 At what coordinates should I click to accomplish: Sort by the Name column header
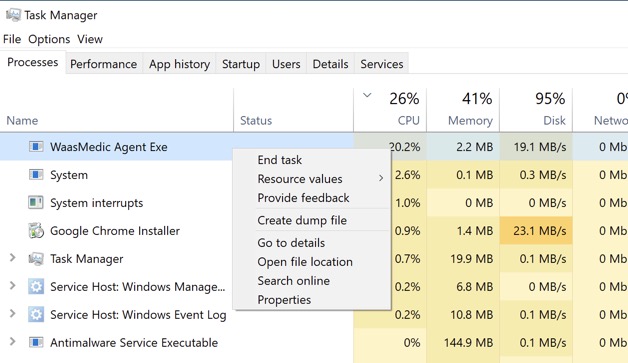pos(22,121)
